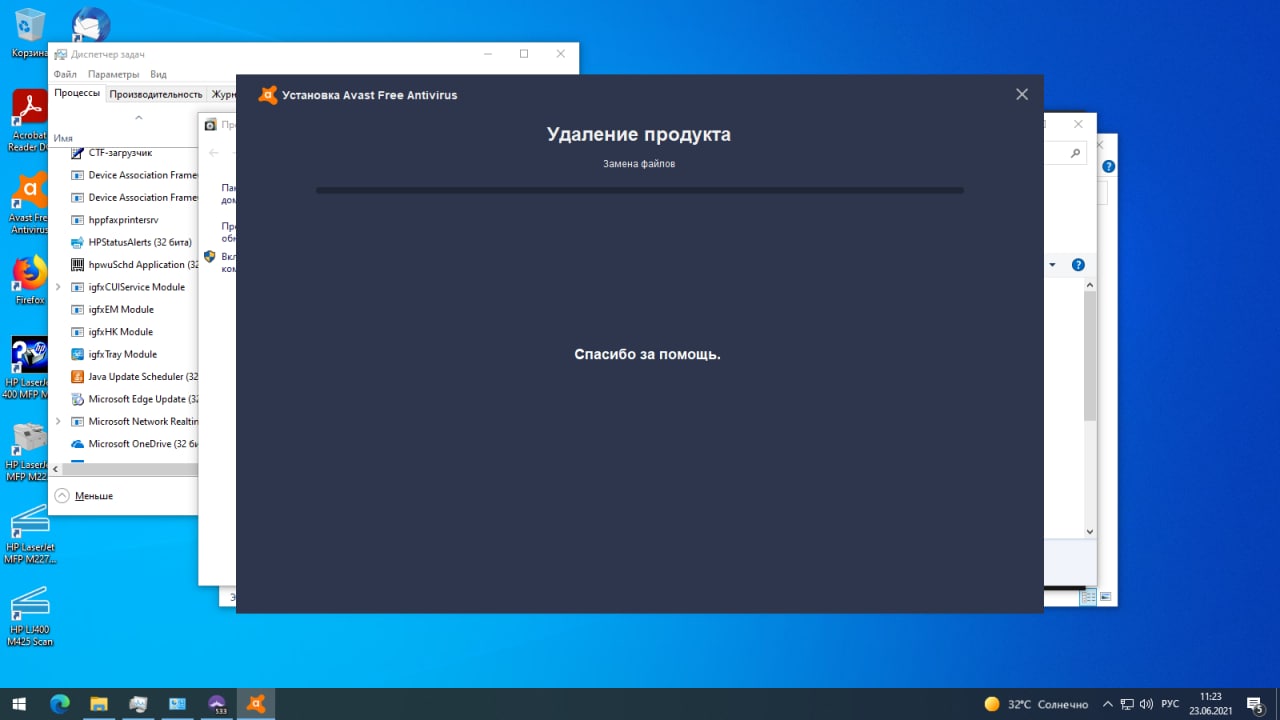Click the purple taskbar icon with 533 badge

click(x=217, y=704)
